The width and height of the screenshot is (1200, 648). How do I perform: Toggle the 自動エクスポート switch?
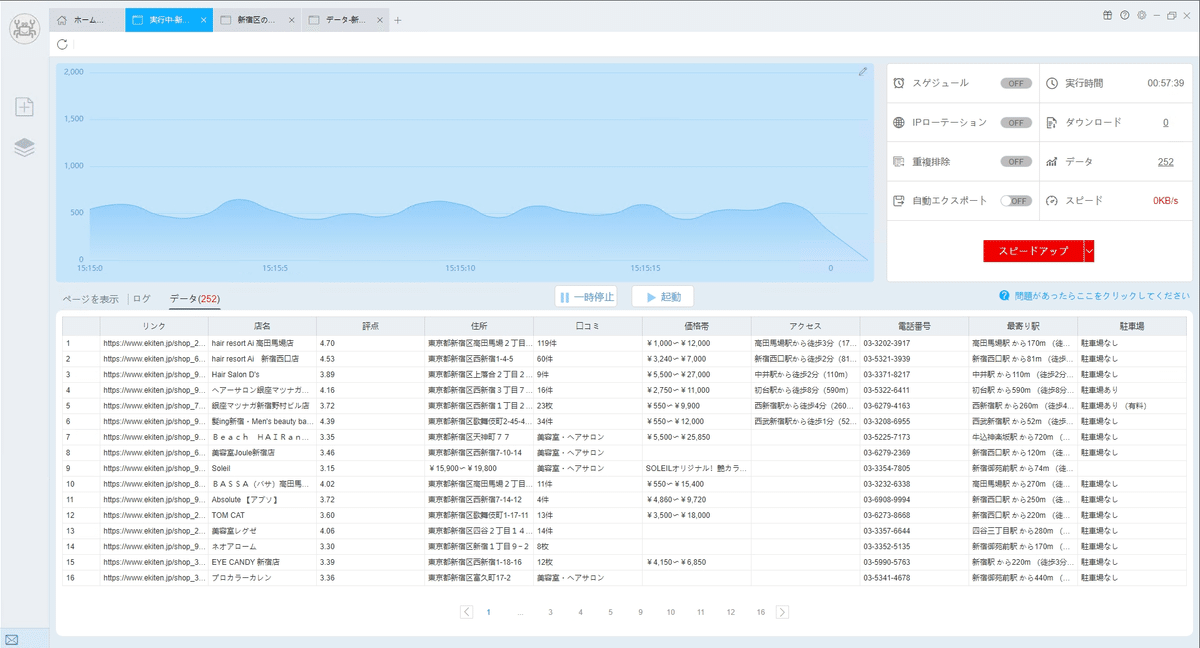[1016, 200]
